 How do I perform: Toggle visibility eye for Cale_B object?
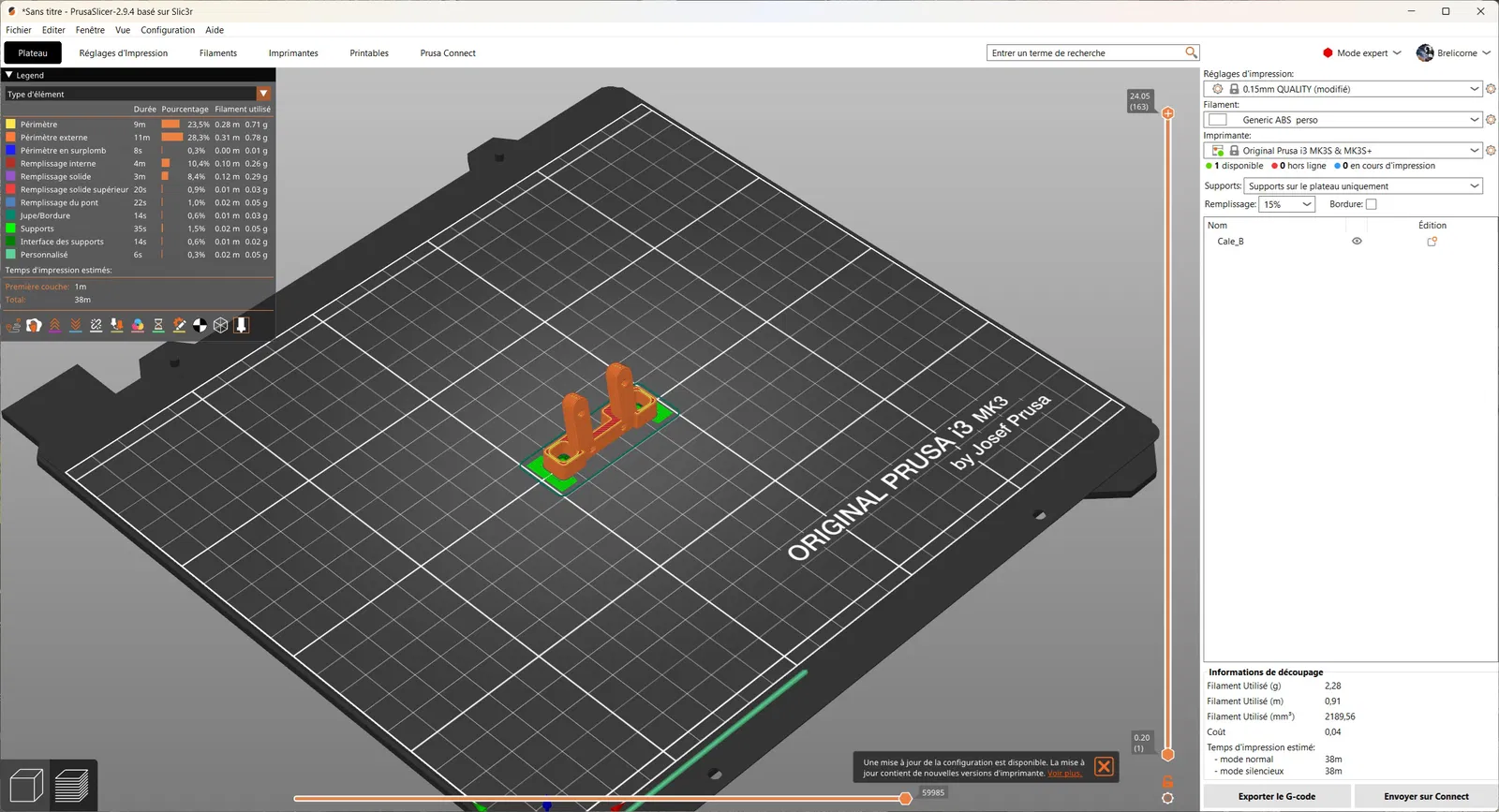tap(1357, 242)
